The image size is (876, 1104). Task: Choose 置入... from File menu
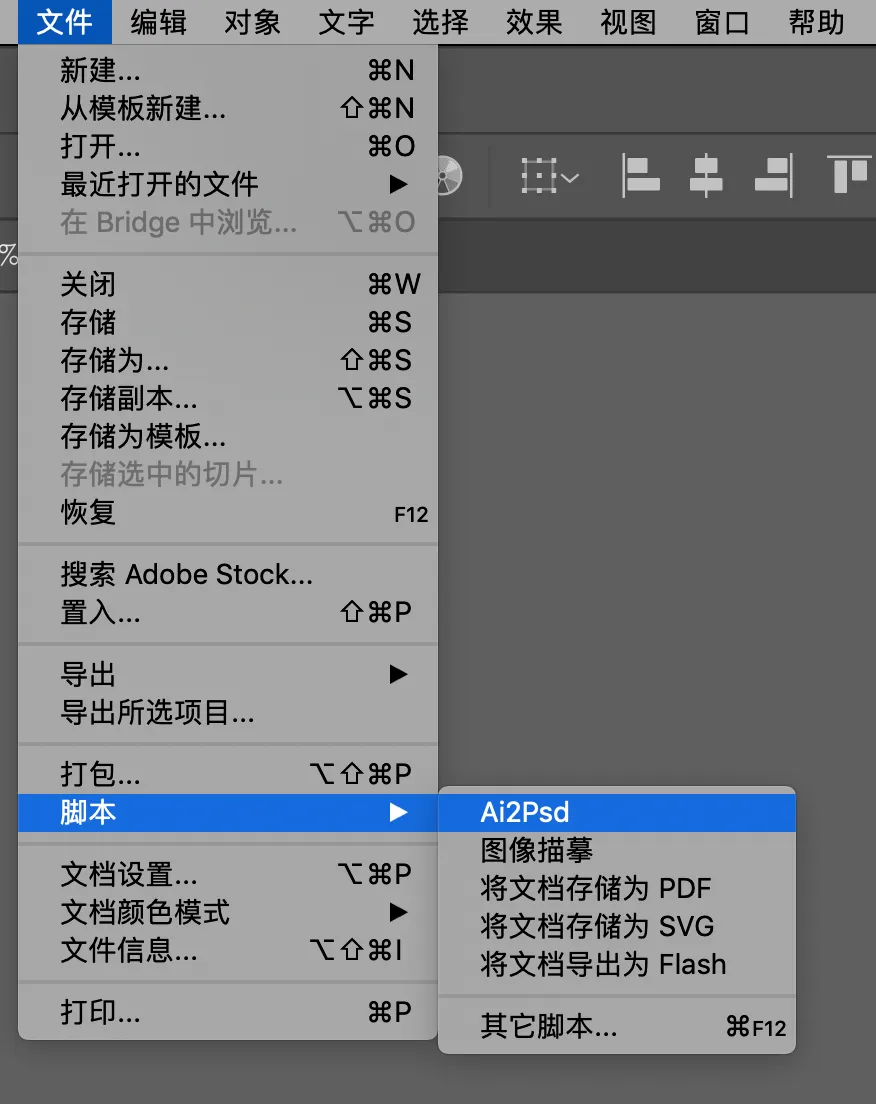[228, 613]
